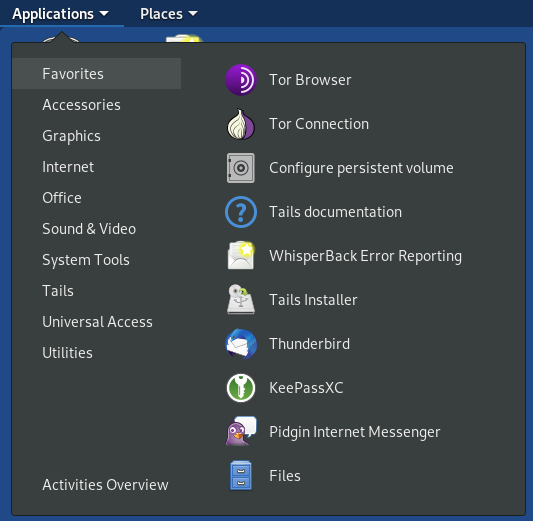This screenshot has height=521, width=533.
Task: Click the Tor Connection onion icon
Action: pos(241,124)
